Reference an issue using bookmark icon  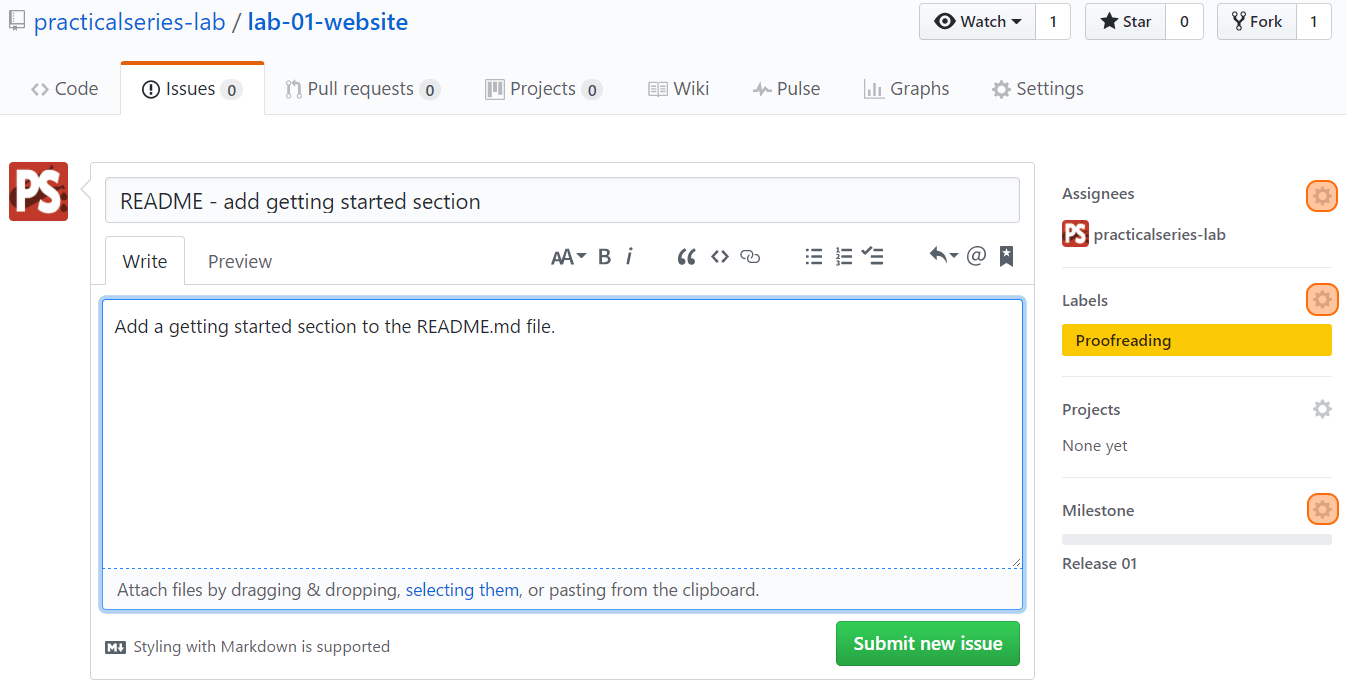pos(1007,256)
